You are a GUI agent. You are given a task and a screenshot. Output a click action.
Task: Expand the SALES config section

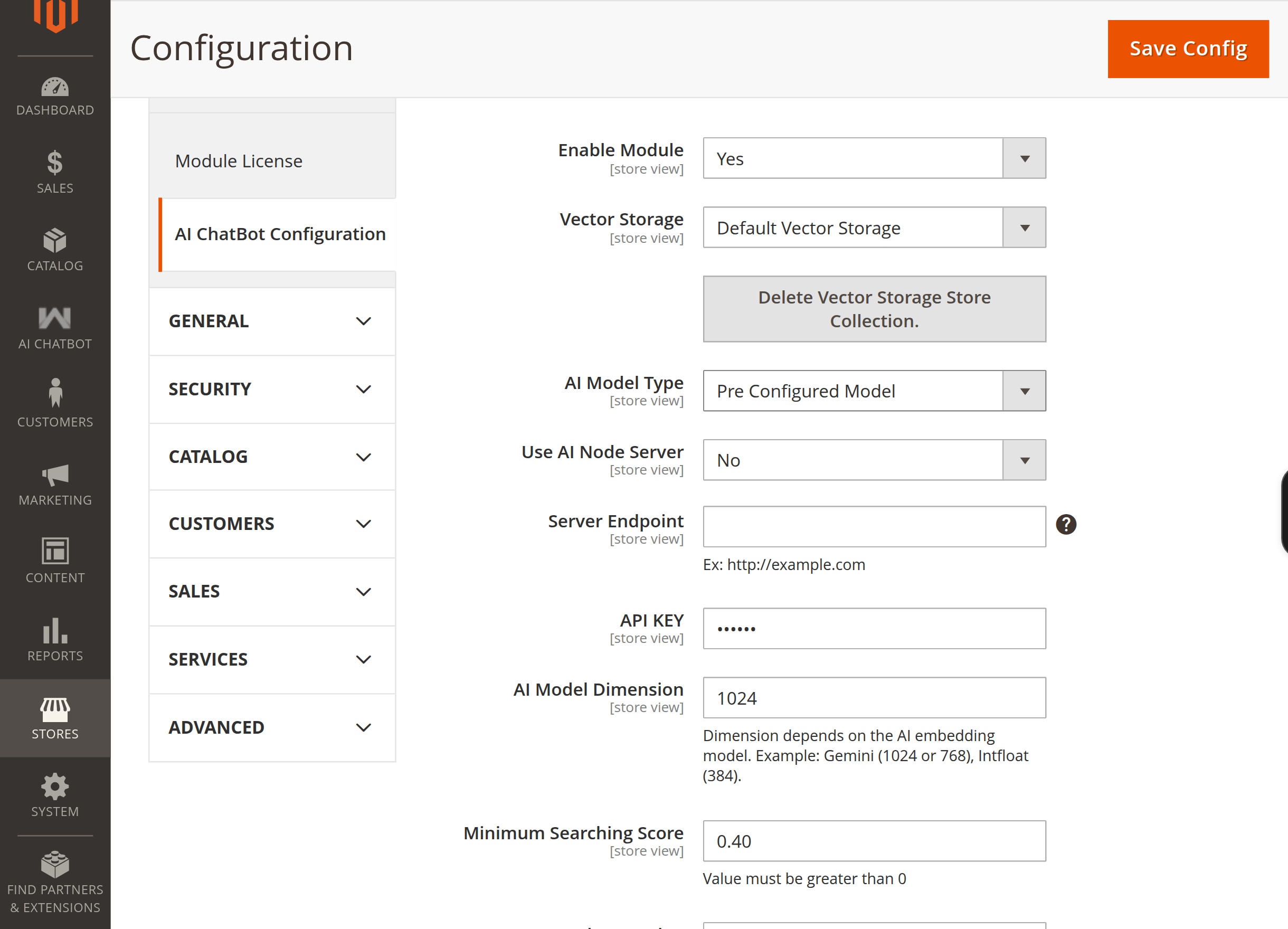pos(272,592)
